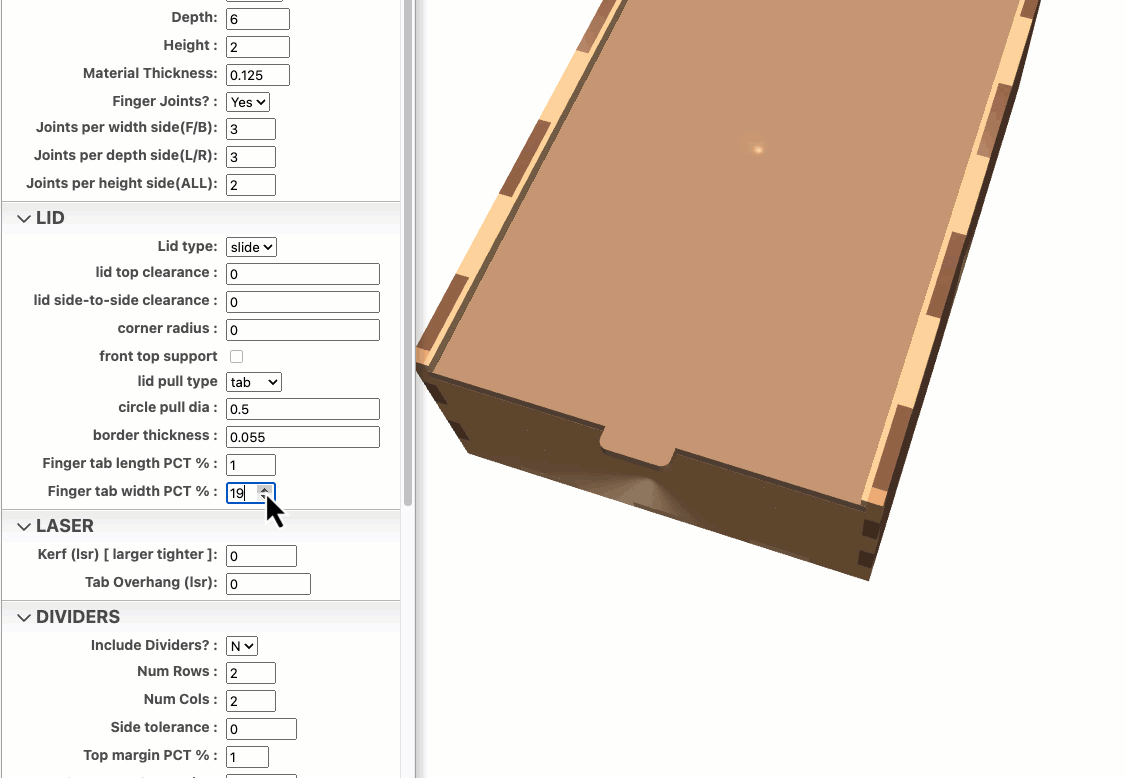Collapse the LID section
Image resolution: width=1126 pixels, height=778 pixels.
(x=24, y=218)
